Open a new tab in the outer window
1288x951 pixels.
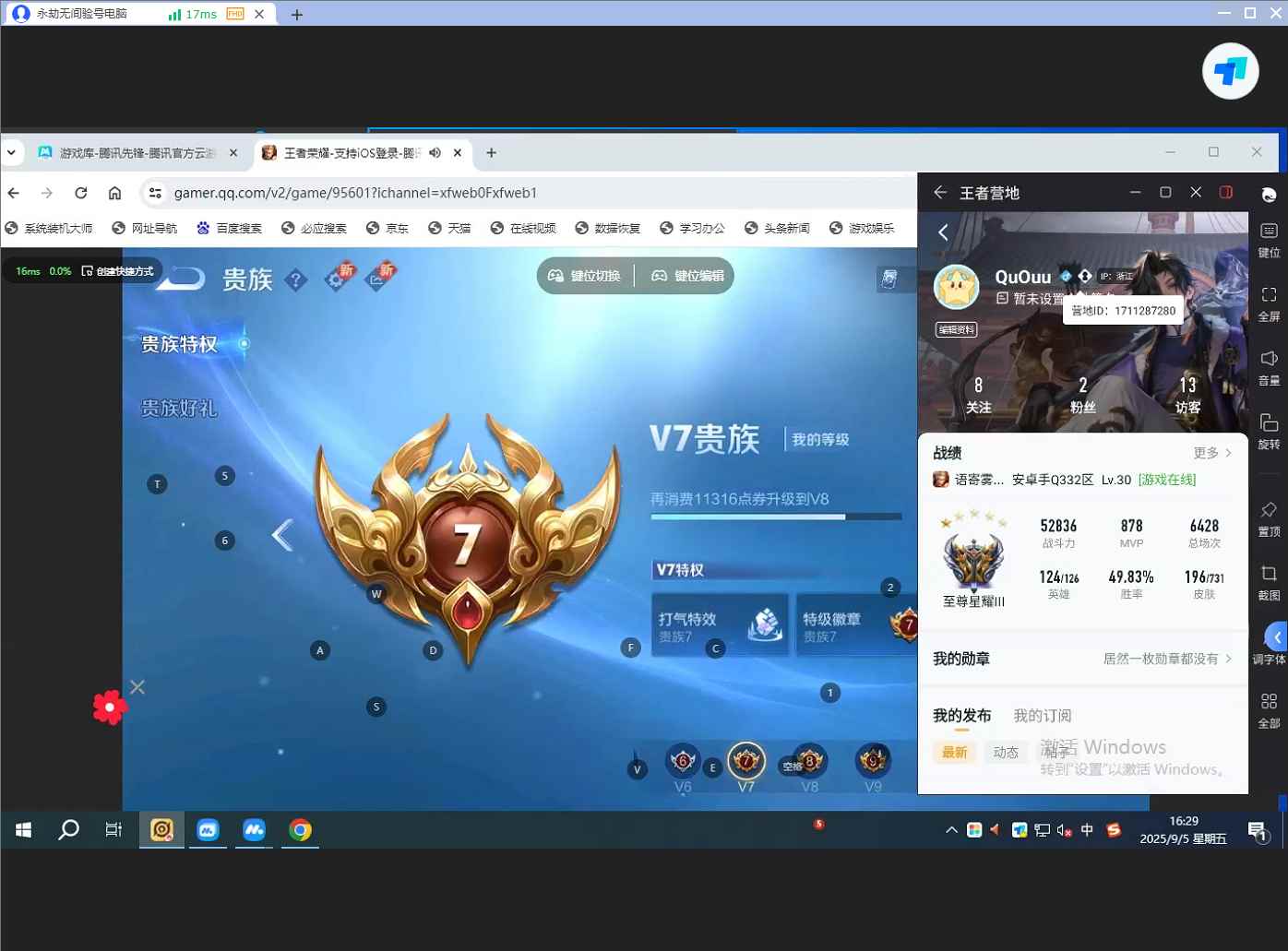(x=297, y=15)
